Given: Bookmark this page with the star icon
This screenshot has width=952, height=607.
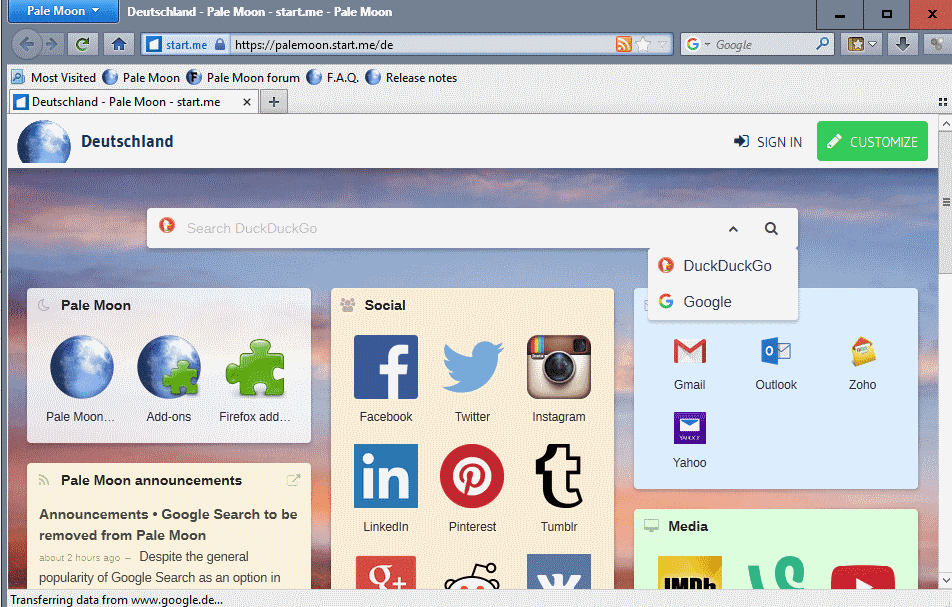Looking at the screenshot, I should pyautogui.click(x=643, y=44).
